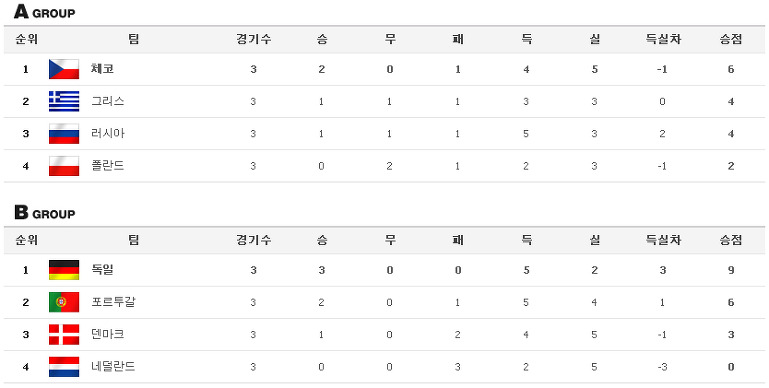Image resolution: width=769 pixels, height=388 pixels.
Task: Click the Czech Republic flag icon
Action: coord(64,69)
